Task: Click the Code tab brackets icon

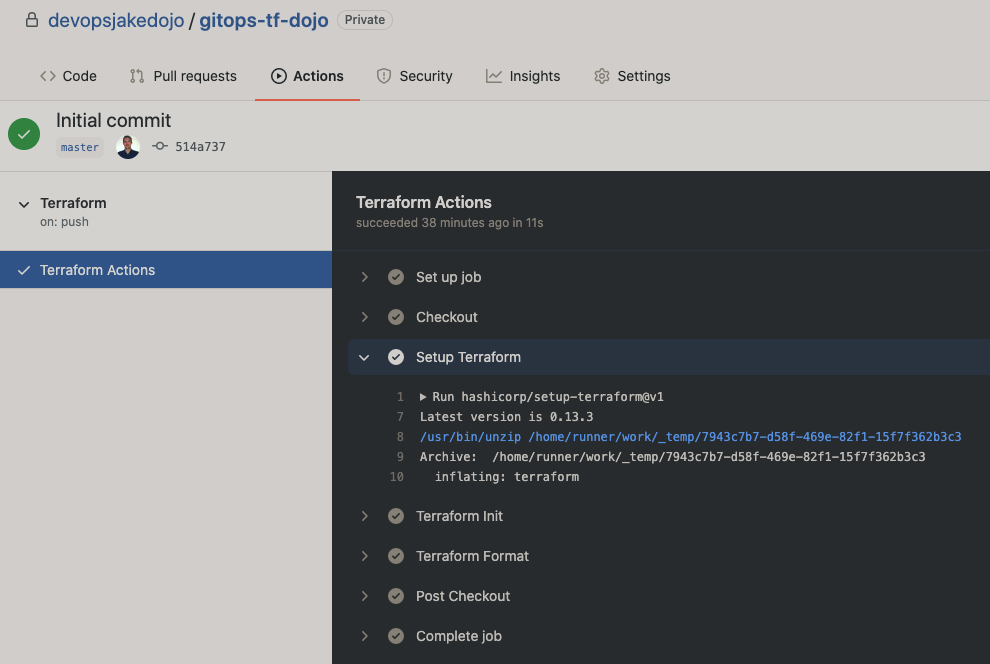Action: 48,76
